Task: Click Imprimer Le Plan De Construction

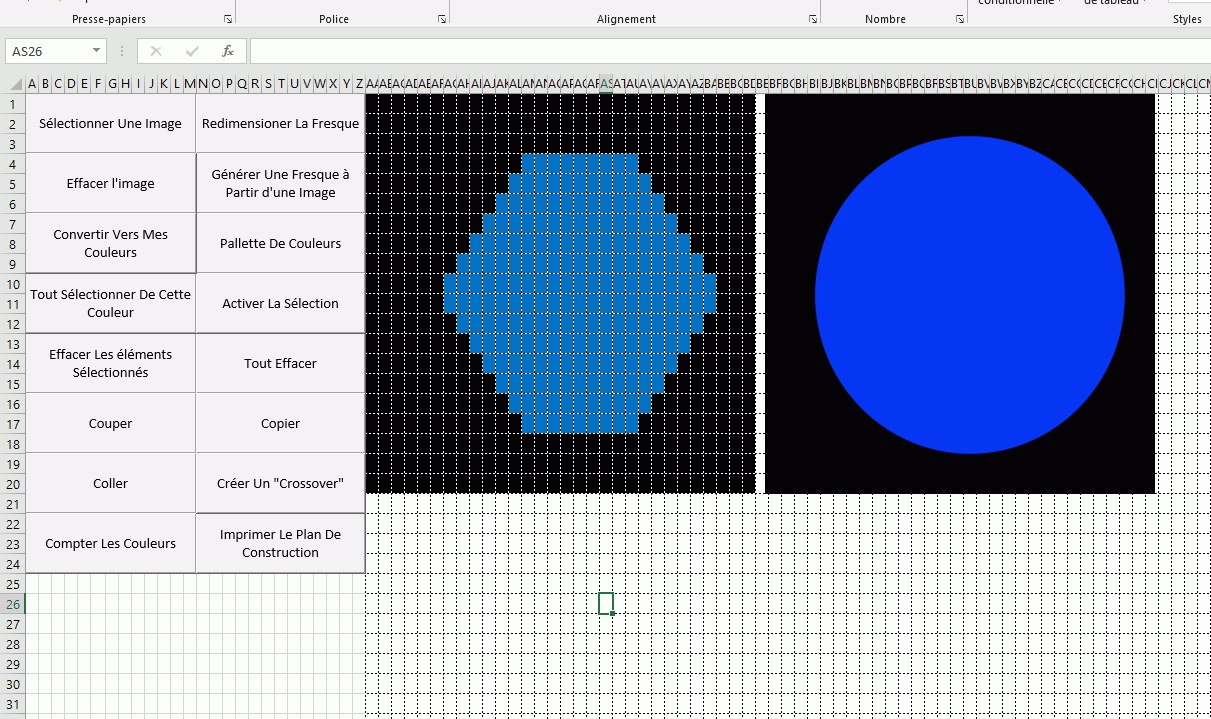Action: 280,543
